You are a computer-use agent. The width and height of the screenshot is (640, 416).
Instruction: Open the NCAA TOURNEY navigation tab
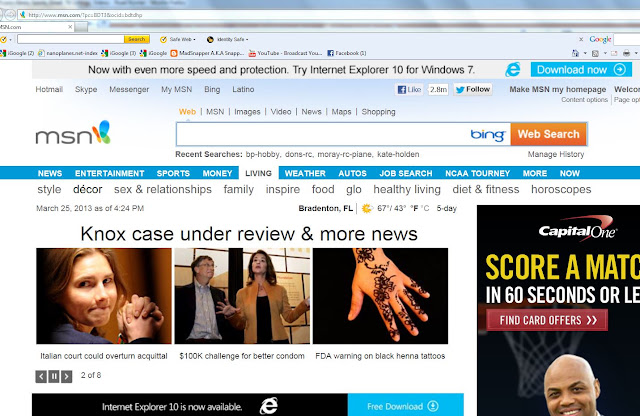[478, 173]
